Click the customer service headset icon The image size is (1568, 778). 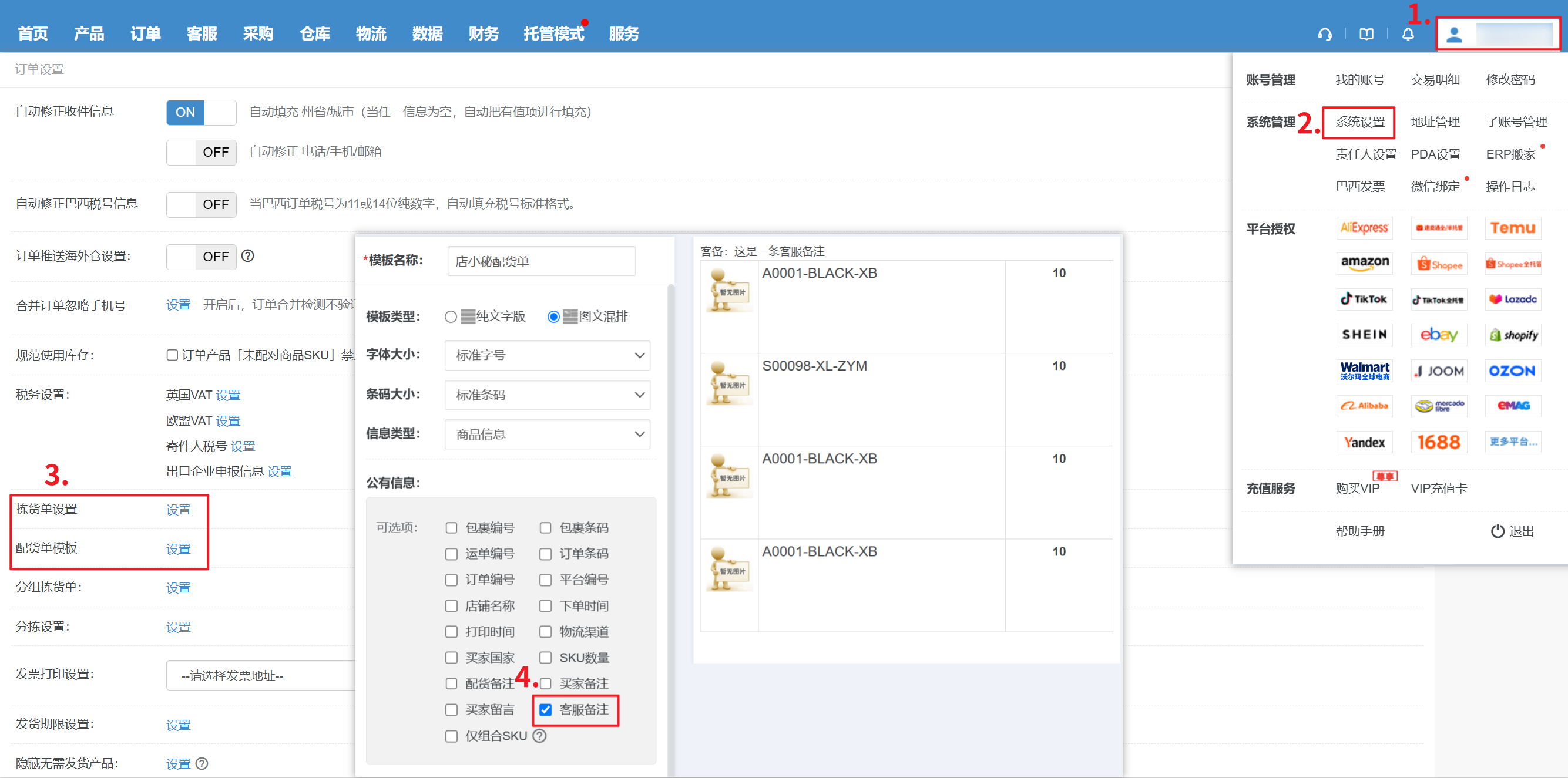tap(1325, 34)
